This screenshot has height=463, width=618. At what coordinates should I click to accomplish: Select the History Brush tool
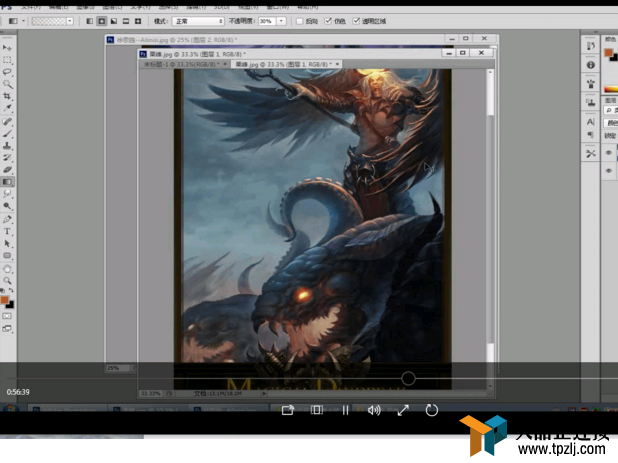tap(7, 158)
